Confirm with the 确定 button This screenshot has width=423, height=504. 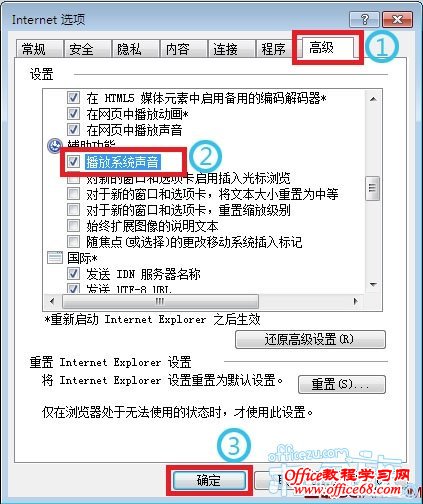click(x=209, y=480)
